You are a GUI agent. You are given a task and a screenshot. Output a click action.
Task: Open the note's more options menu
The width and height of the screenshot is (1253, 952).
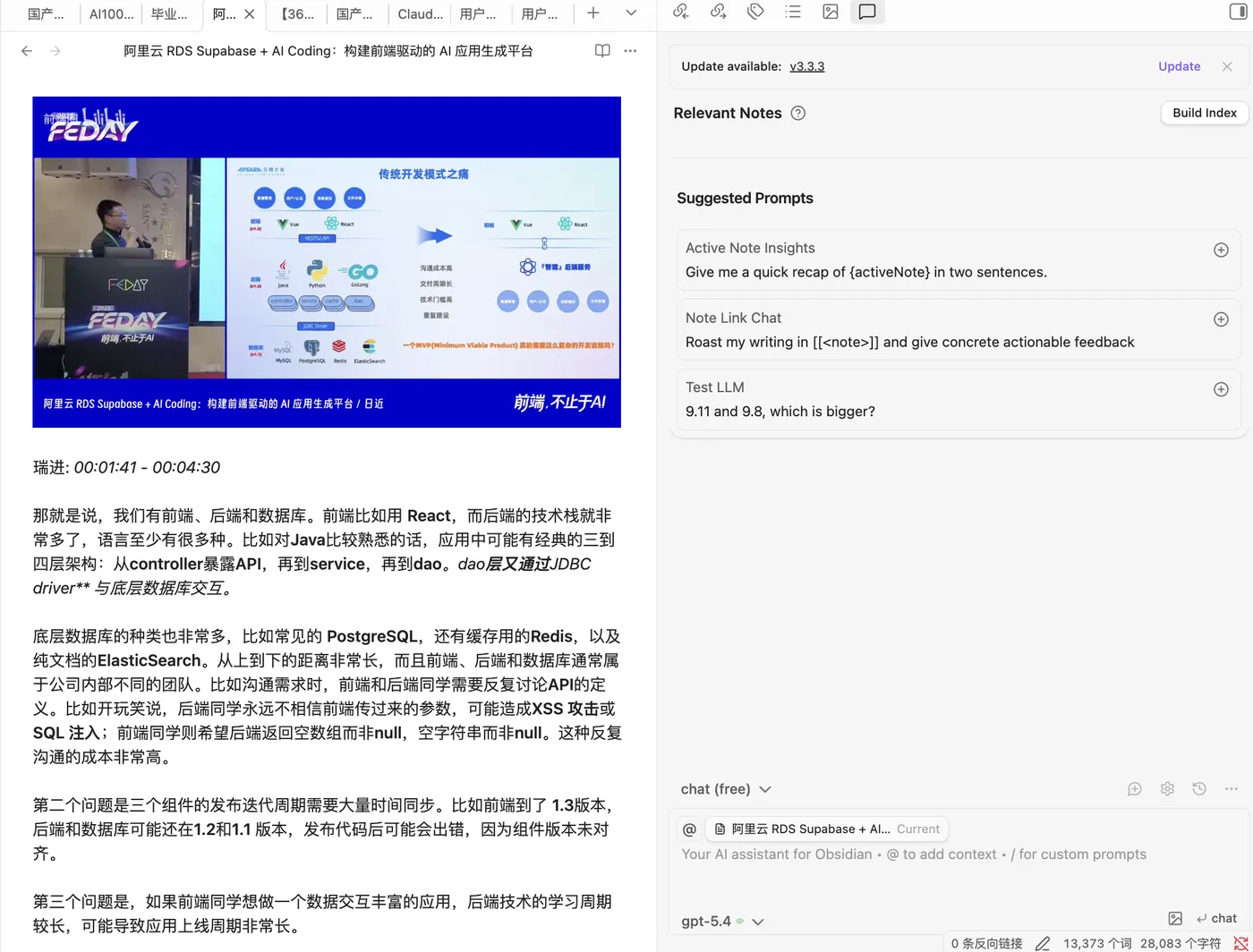630,51
